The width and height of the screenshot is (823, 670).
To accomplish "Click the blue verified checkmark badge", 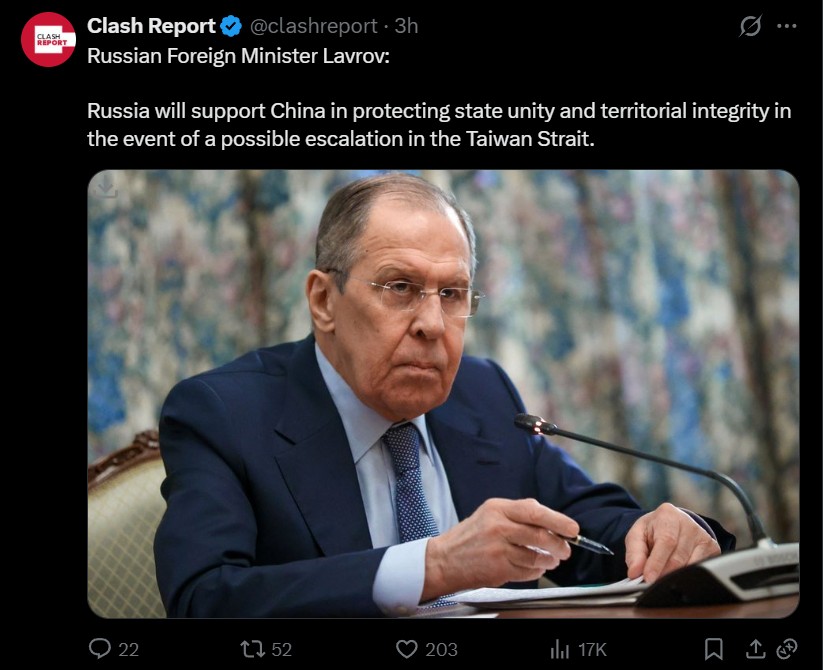I will click(231, 26).
